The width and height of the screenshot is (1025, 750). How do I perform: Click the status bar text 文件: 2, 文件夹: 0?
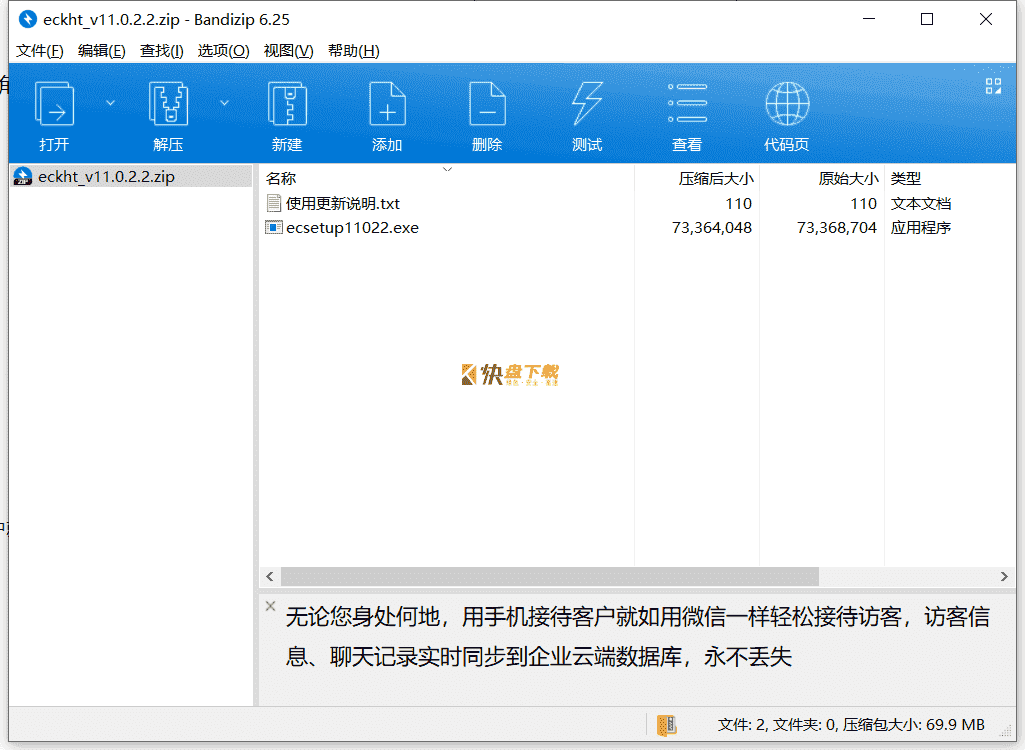(x=777, y=724)
